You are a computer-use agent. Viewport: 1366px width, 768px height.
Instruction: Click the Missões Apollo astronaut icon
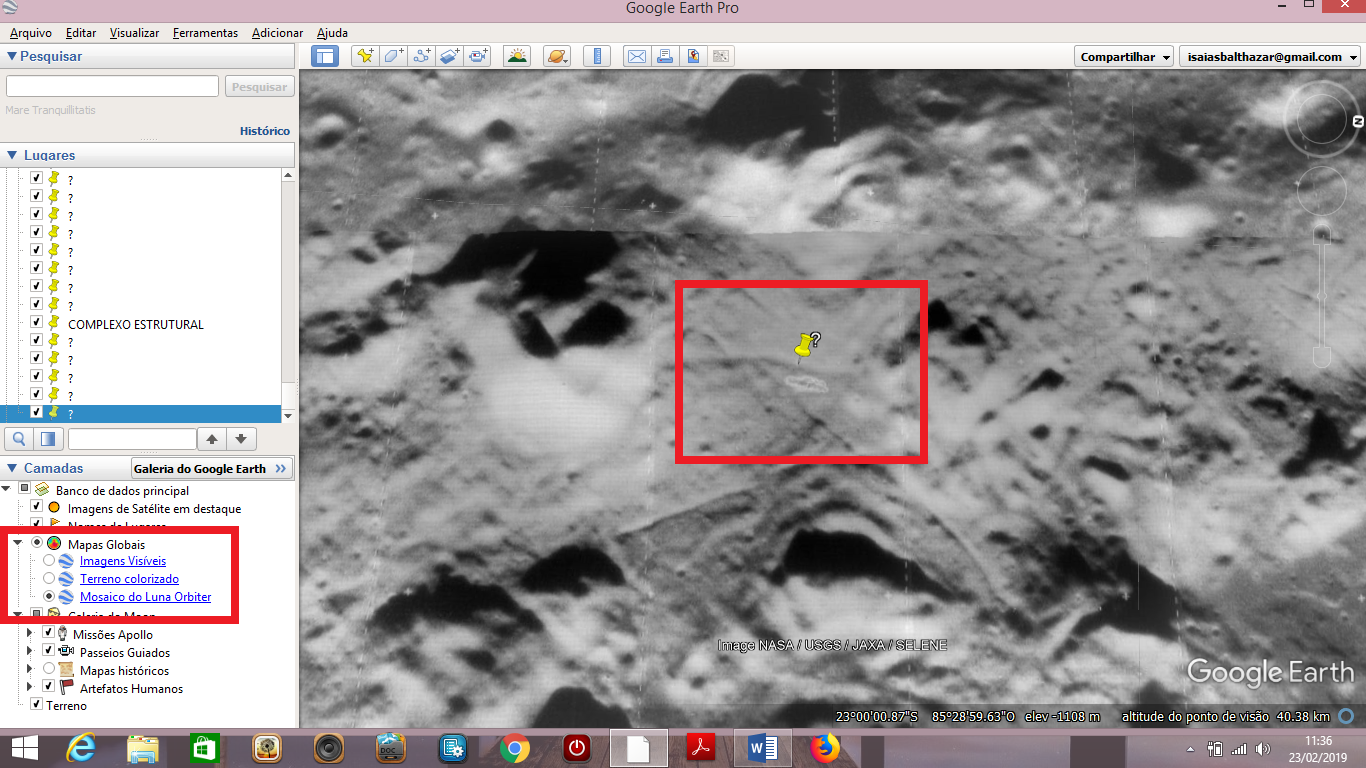click(63, 634)
